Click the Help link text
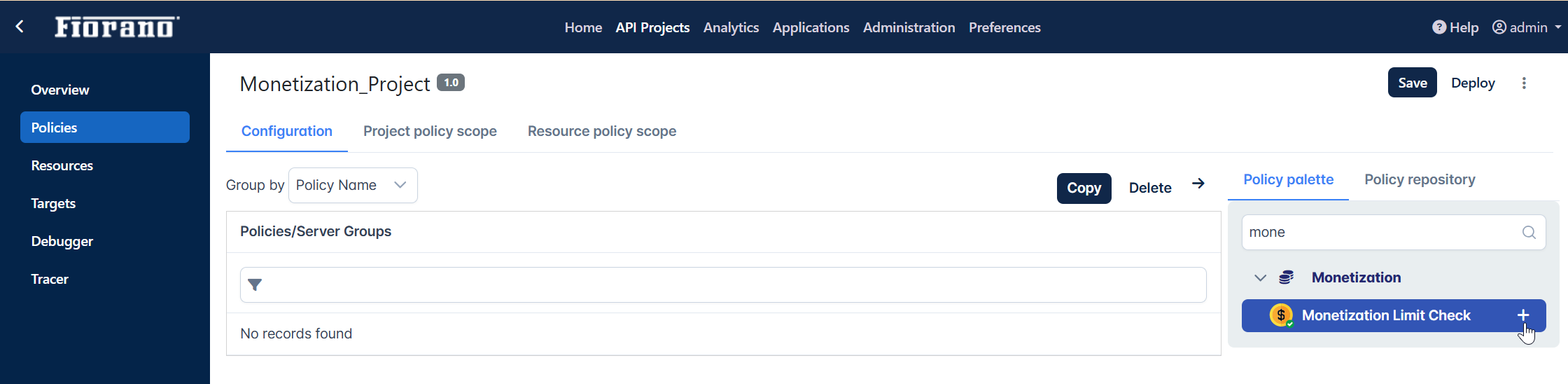Image resolution: width=1568 pixels, height=384 pixels. pyautogui.click(x=1464, y=27)
